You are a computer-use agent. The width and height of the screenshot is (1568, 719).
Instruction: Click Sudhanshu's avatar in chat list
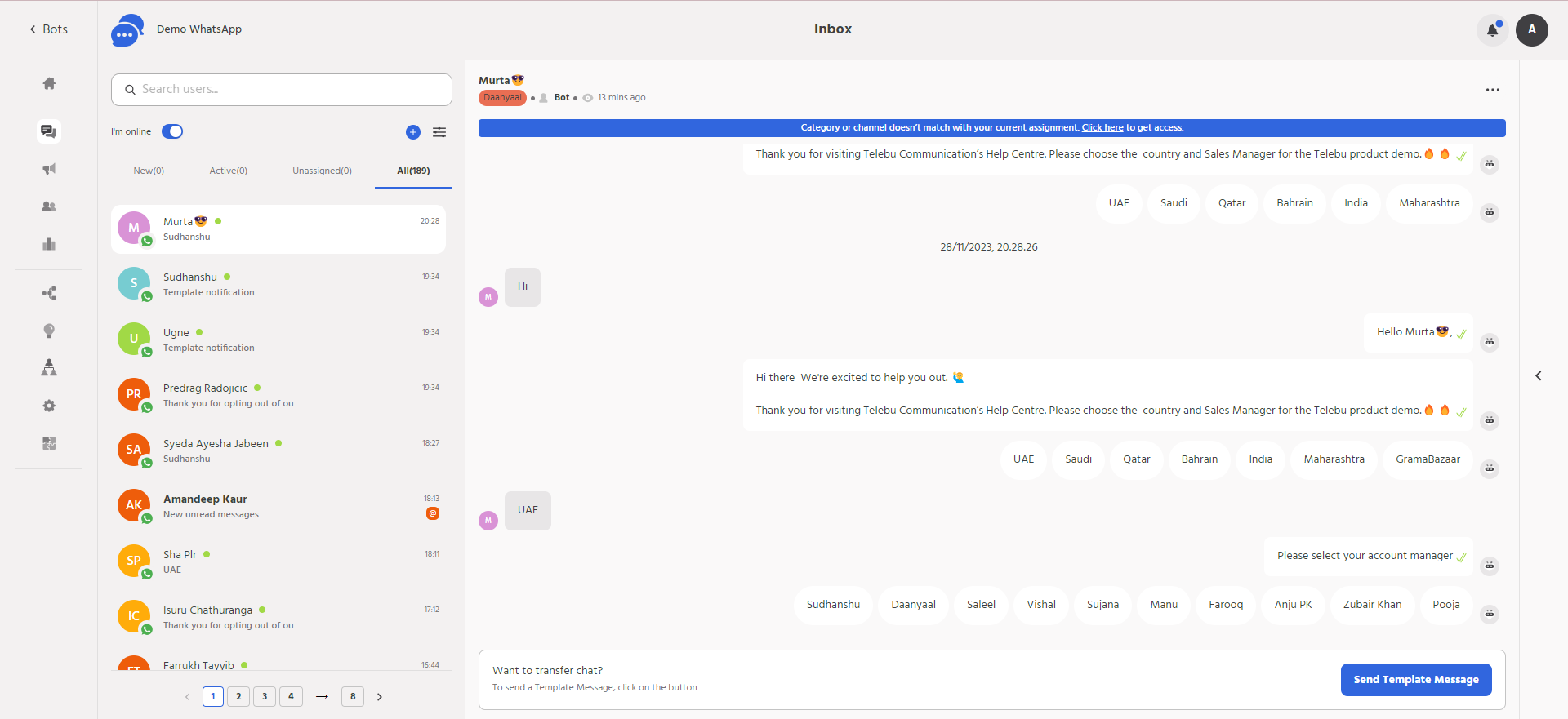(x=134, y=283)
